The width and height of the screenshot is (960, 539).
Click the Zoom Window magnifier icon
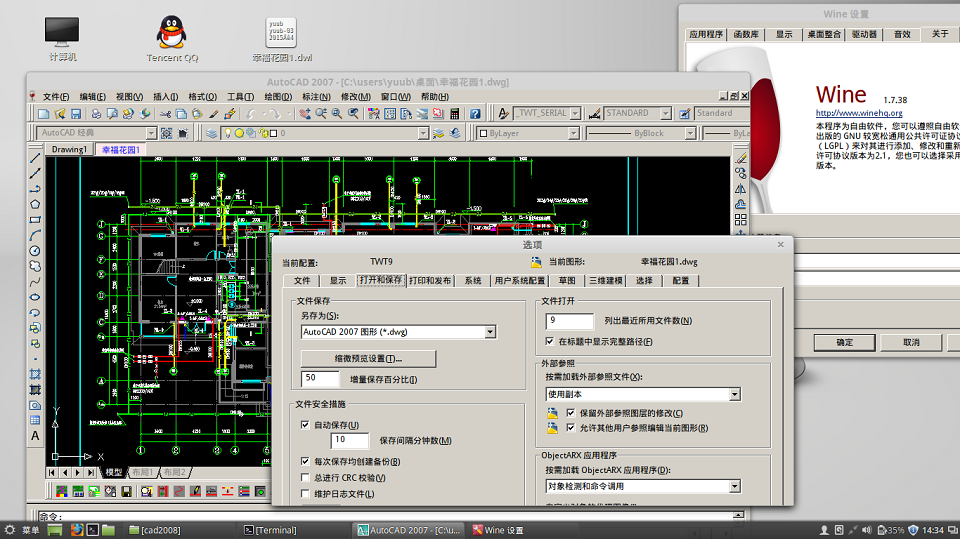pos(337,114)
